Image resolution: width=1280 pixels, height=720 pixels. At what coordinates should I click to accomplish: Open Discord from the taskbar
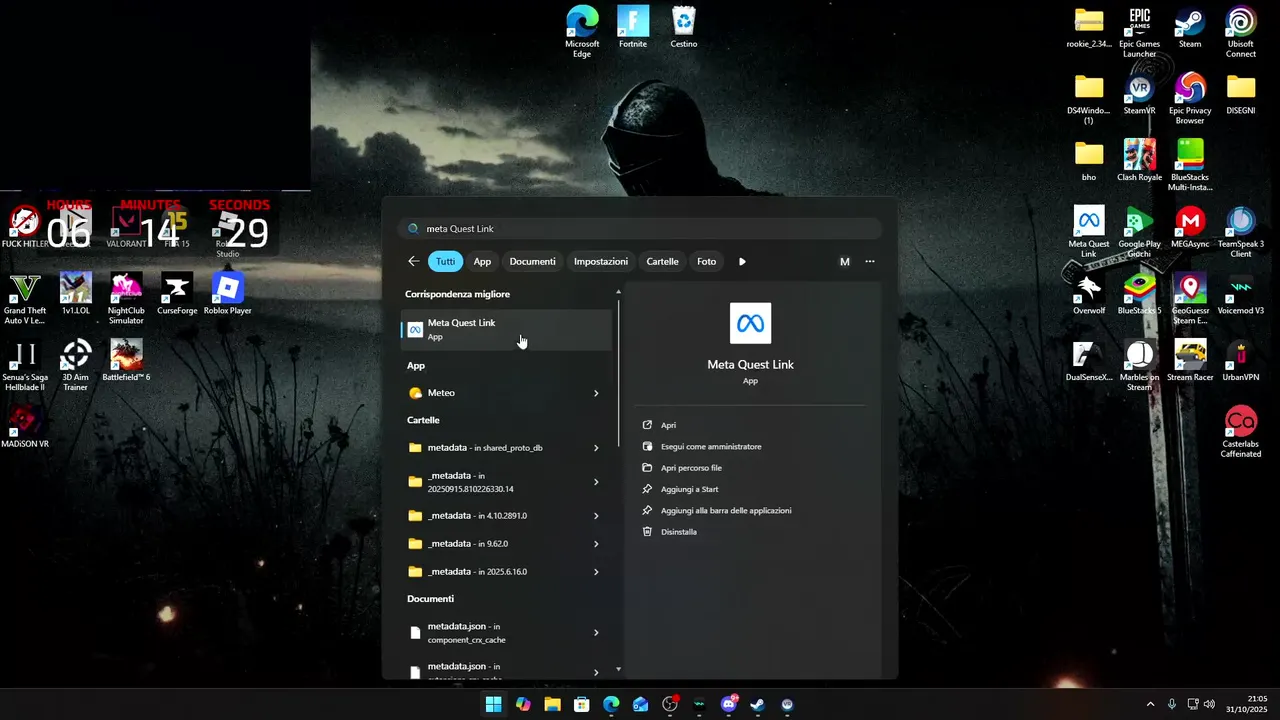click(x=729, y=704)
